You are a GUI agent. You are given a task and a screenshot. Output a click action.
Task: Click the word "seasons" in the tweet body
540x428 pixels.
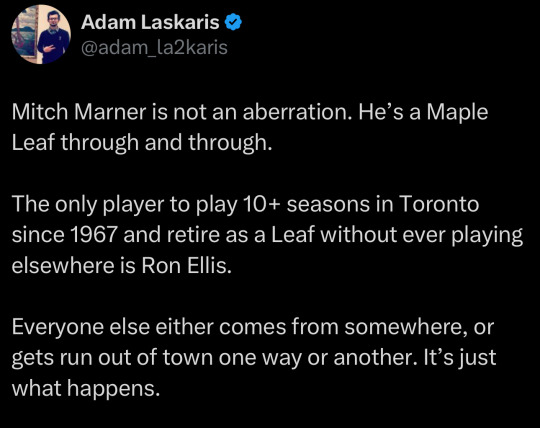tap(328, 204)
